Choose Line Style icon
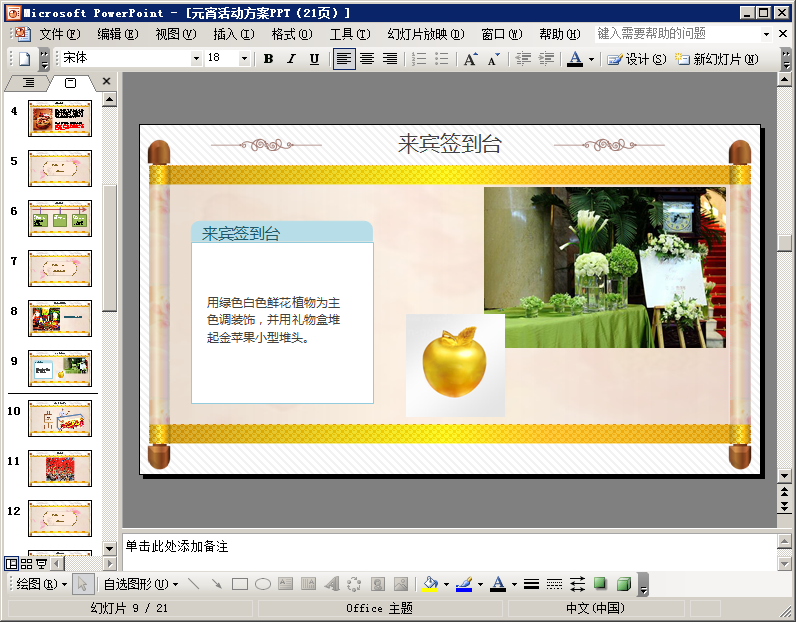This screenshot has height=622, width=796. pyautogui.click(x=531, y=584)
